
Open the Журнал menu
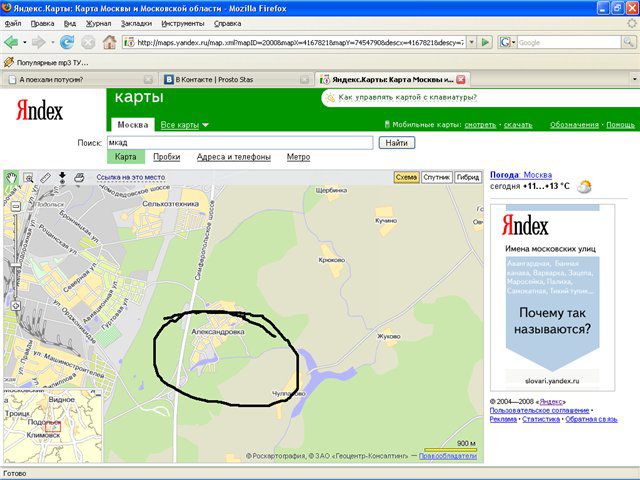click(x=98, y=24)
